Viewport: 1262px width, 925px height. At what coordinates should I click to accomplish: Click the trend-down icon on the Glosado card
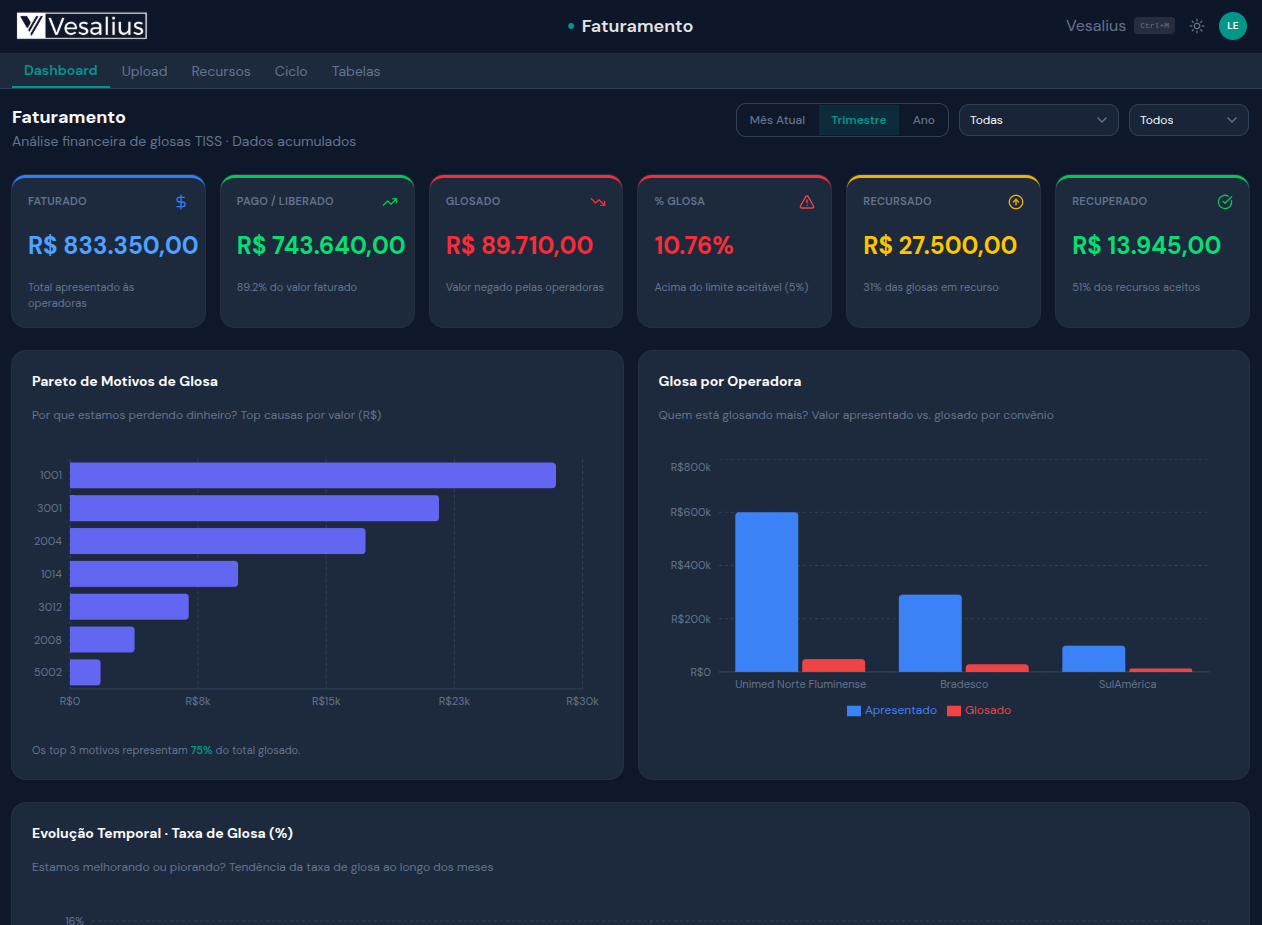(x=598, y=201)
